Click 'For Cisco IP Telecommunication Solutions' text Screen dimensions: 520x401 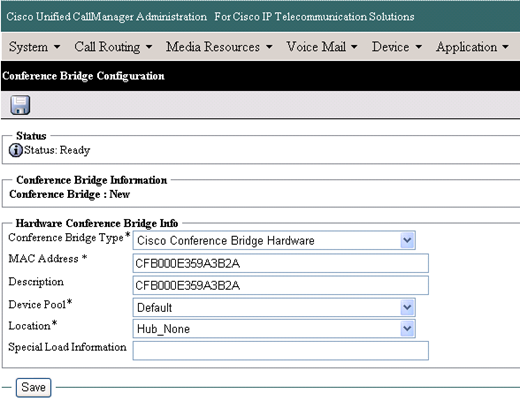314,16
